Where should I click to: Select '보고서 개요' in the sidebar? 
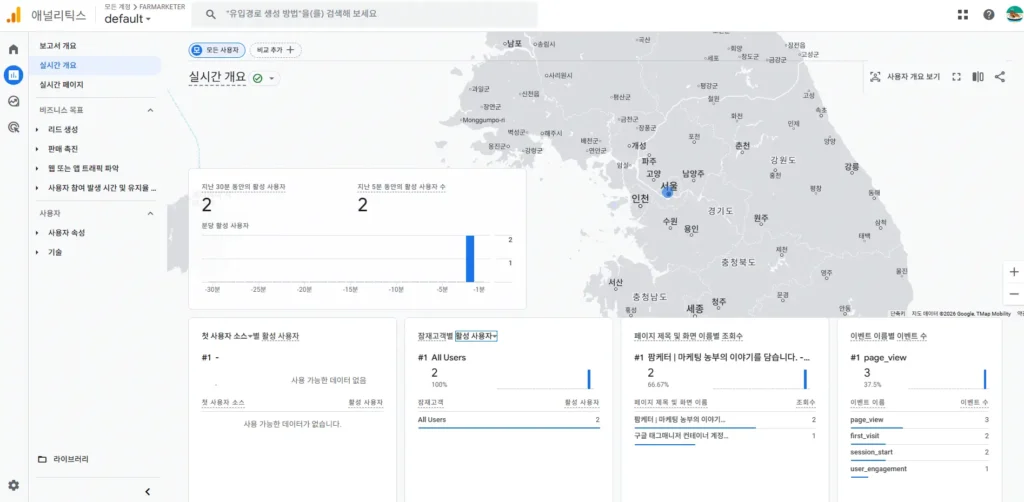point(58,46)
